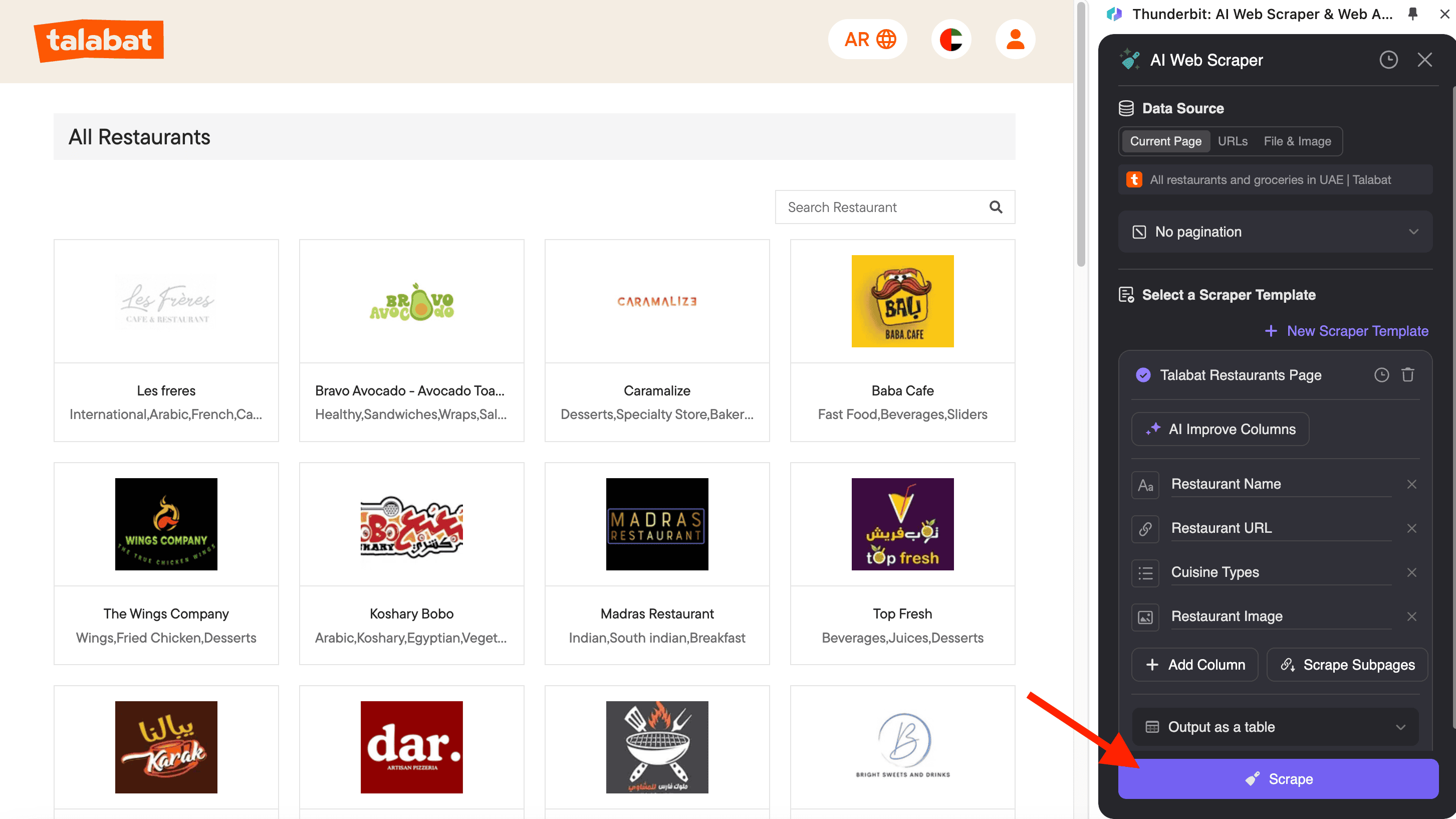Select Current Page data source

pyautogui.click(x=1165, y=141)
